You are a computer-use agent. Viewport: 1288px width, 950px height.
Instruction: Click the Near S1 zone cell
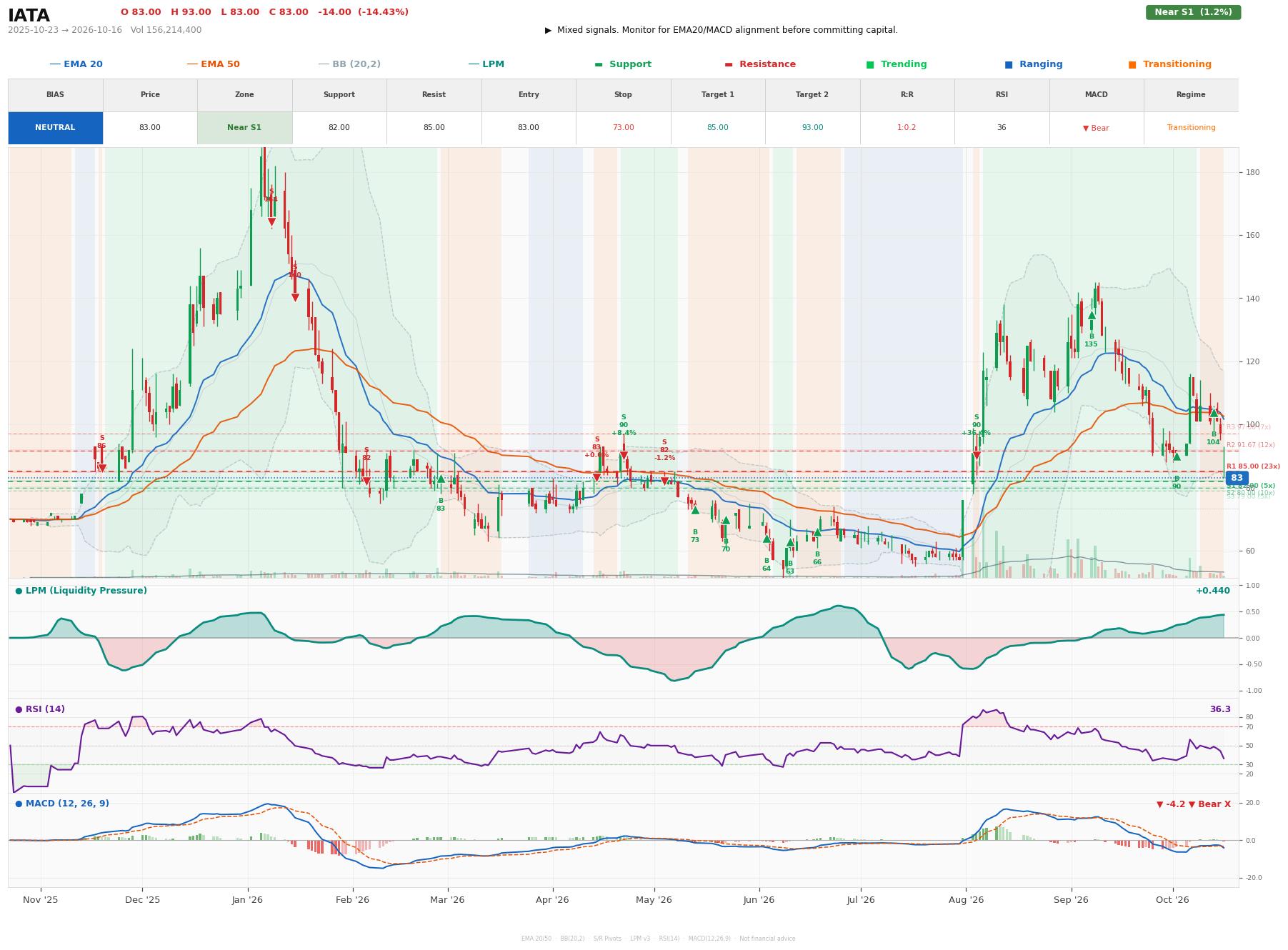pos(244,128)
